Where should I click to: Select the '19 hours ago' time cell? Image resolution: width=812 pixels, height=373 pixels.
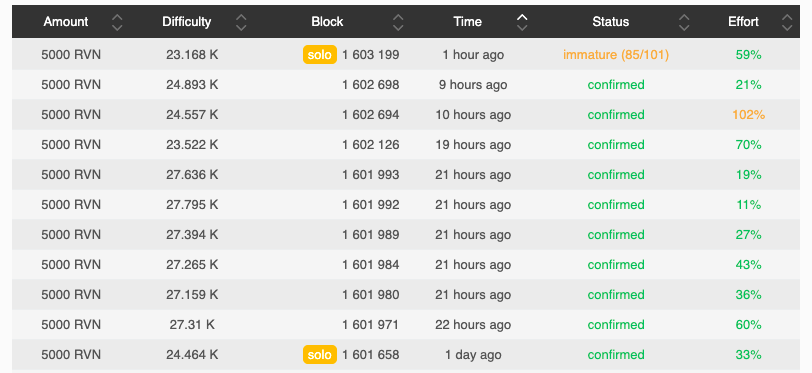[x=473, y=145]
